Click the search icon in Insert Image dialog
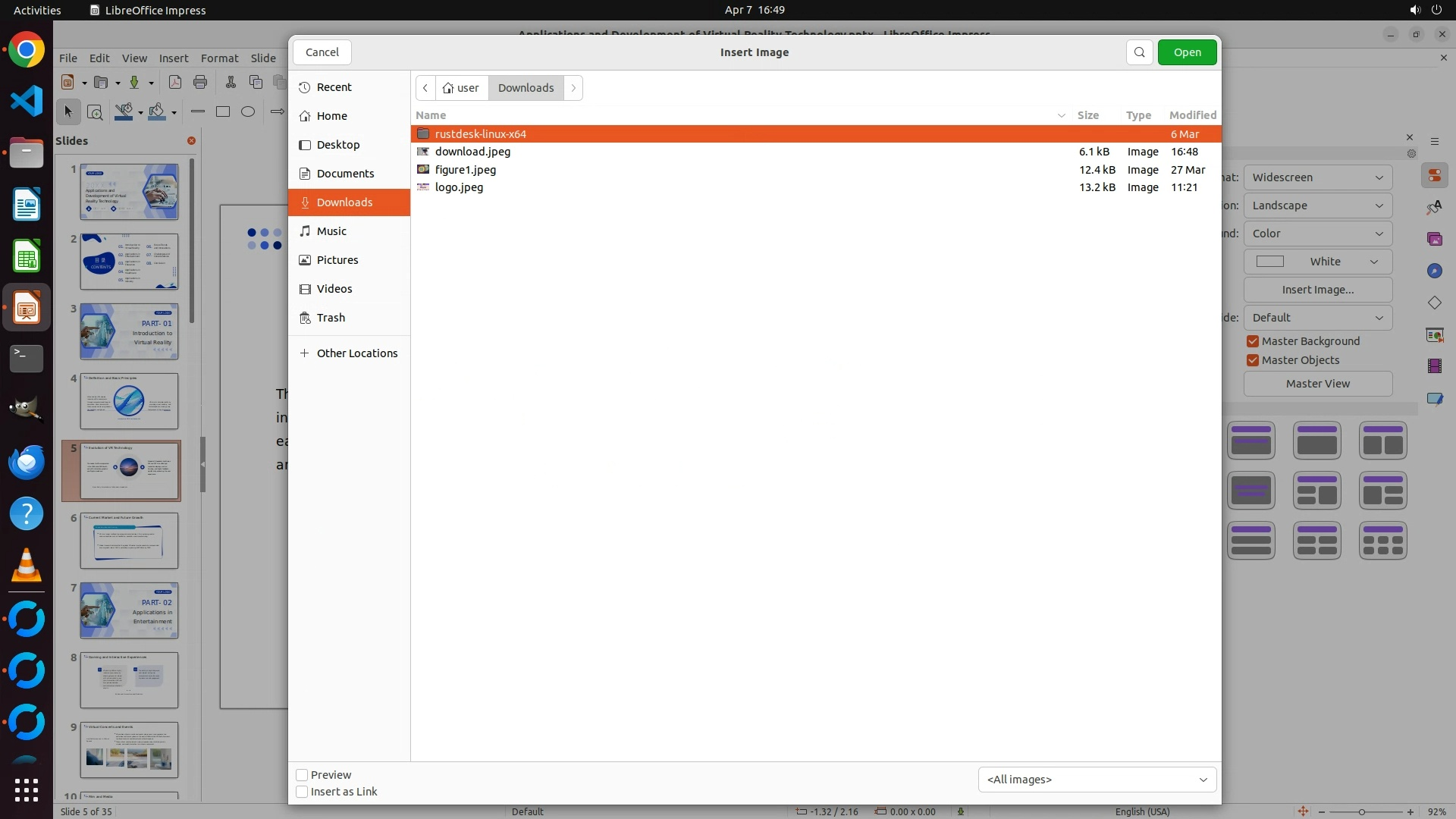 tap(1139, 52)
